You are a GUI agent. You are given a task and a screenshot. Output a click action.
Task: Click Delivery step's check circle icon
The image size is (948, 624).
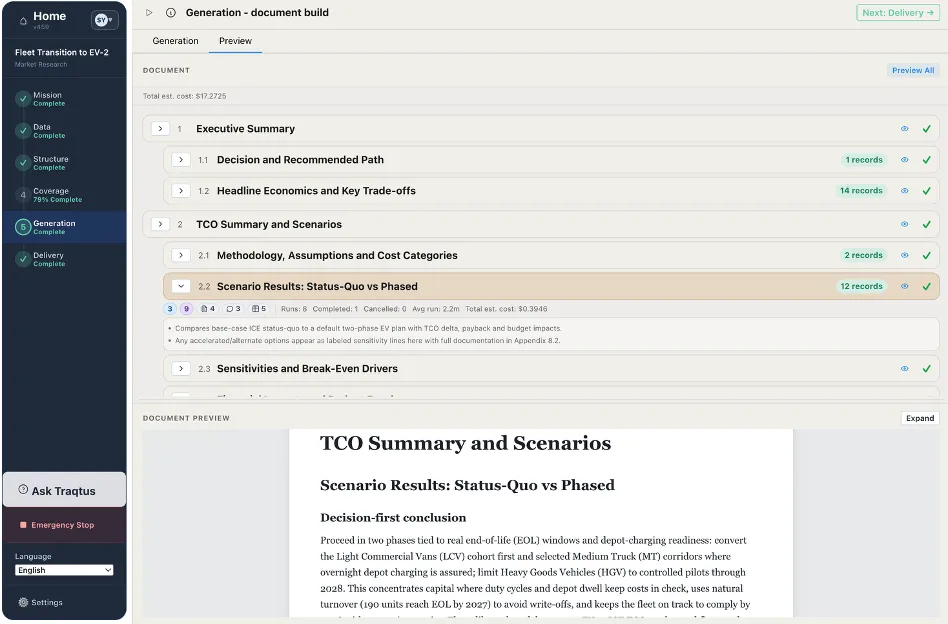(23, 259)
